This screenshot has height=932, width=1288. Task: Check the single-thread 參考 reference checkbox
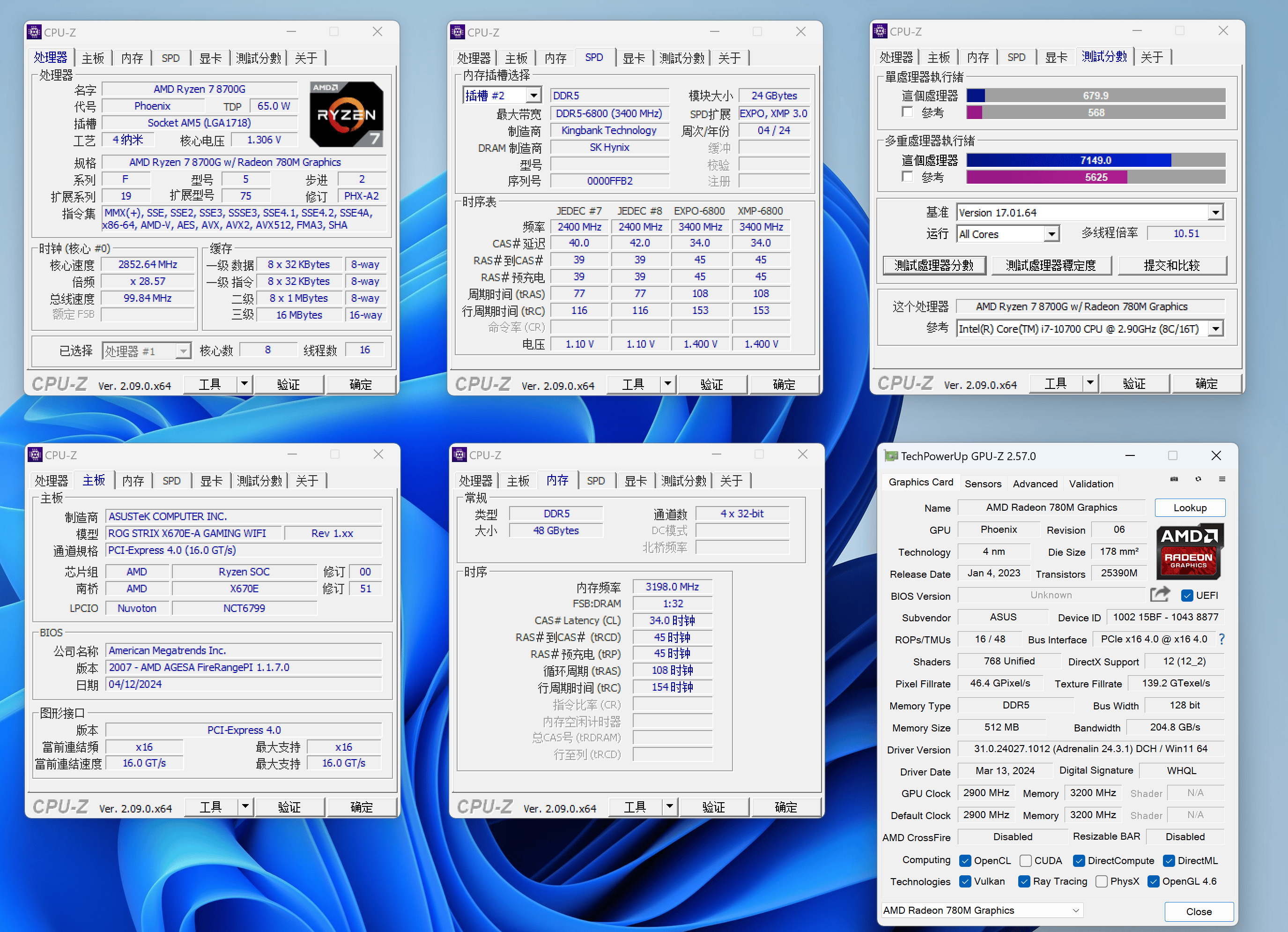(908, 112)
